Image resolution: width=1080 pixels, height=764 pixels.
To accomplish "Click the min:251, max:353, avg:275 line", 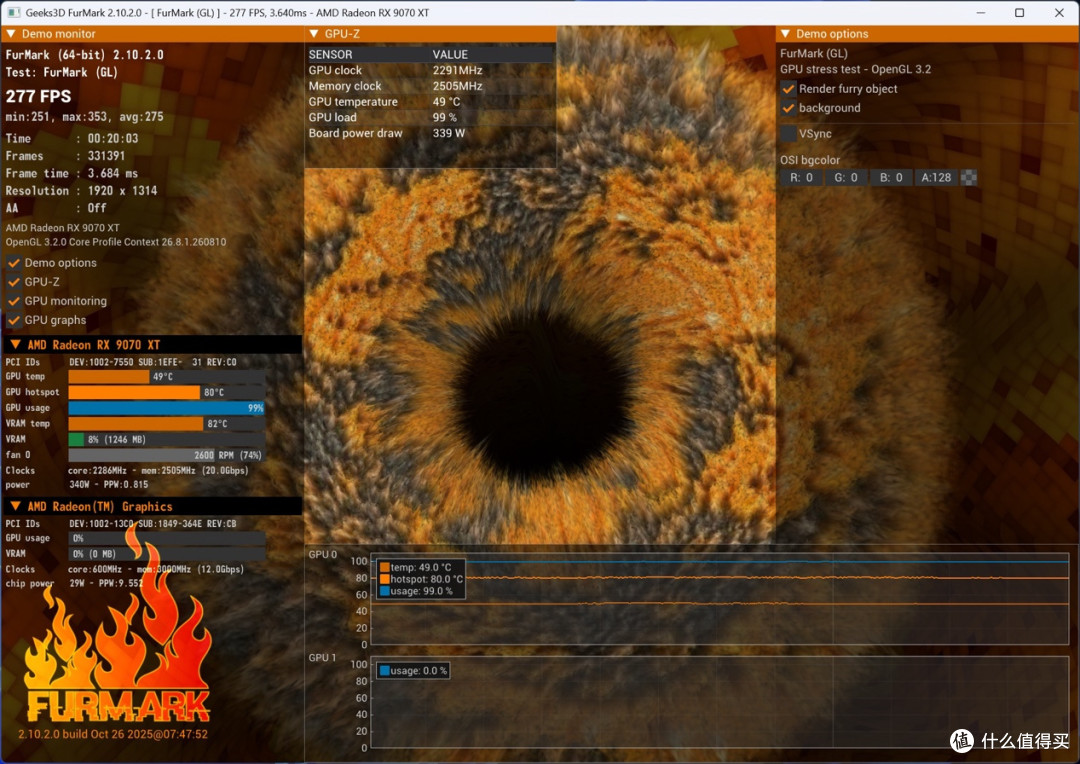I will [x=85, y=117].
